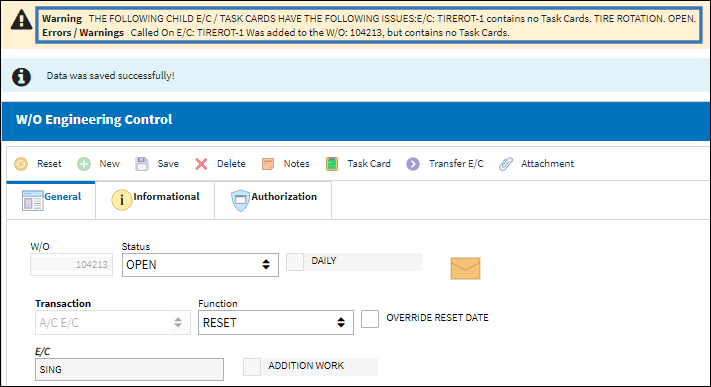
Task: Click the Notes button label
Action: (x=297, y=164)
